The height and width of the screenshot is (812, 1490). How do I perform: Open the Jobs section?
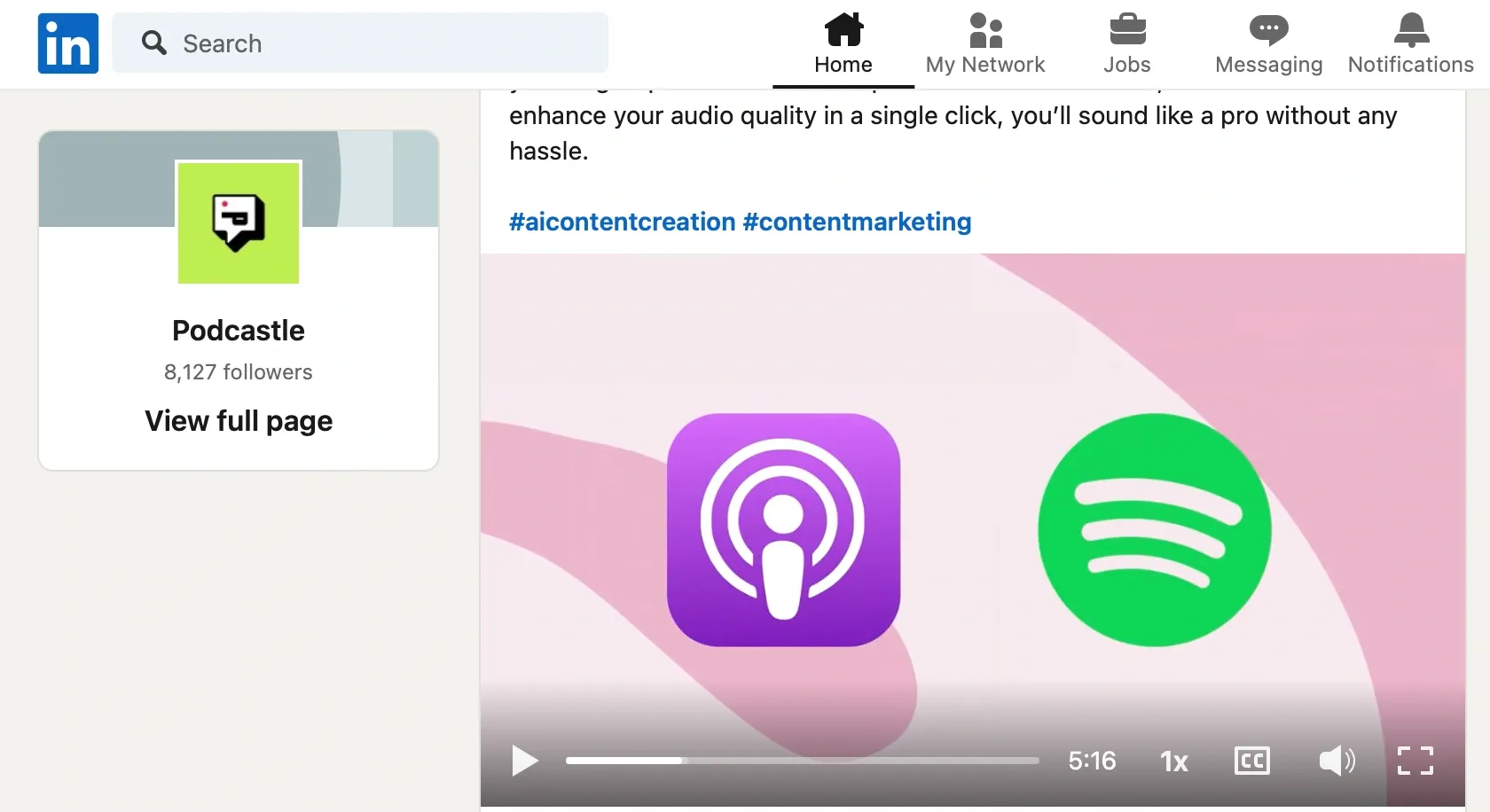click(x=1126, y=44)
